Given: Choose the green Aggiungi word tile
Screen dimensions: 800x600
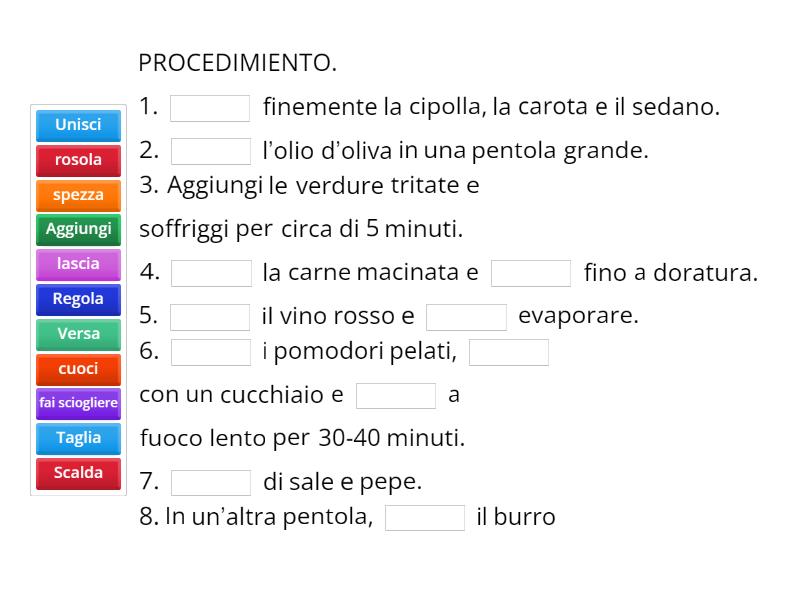Looking at the screenshot, I should click(x=78, y=229).
